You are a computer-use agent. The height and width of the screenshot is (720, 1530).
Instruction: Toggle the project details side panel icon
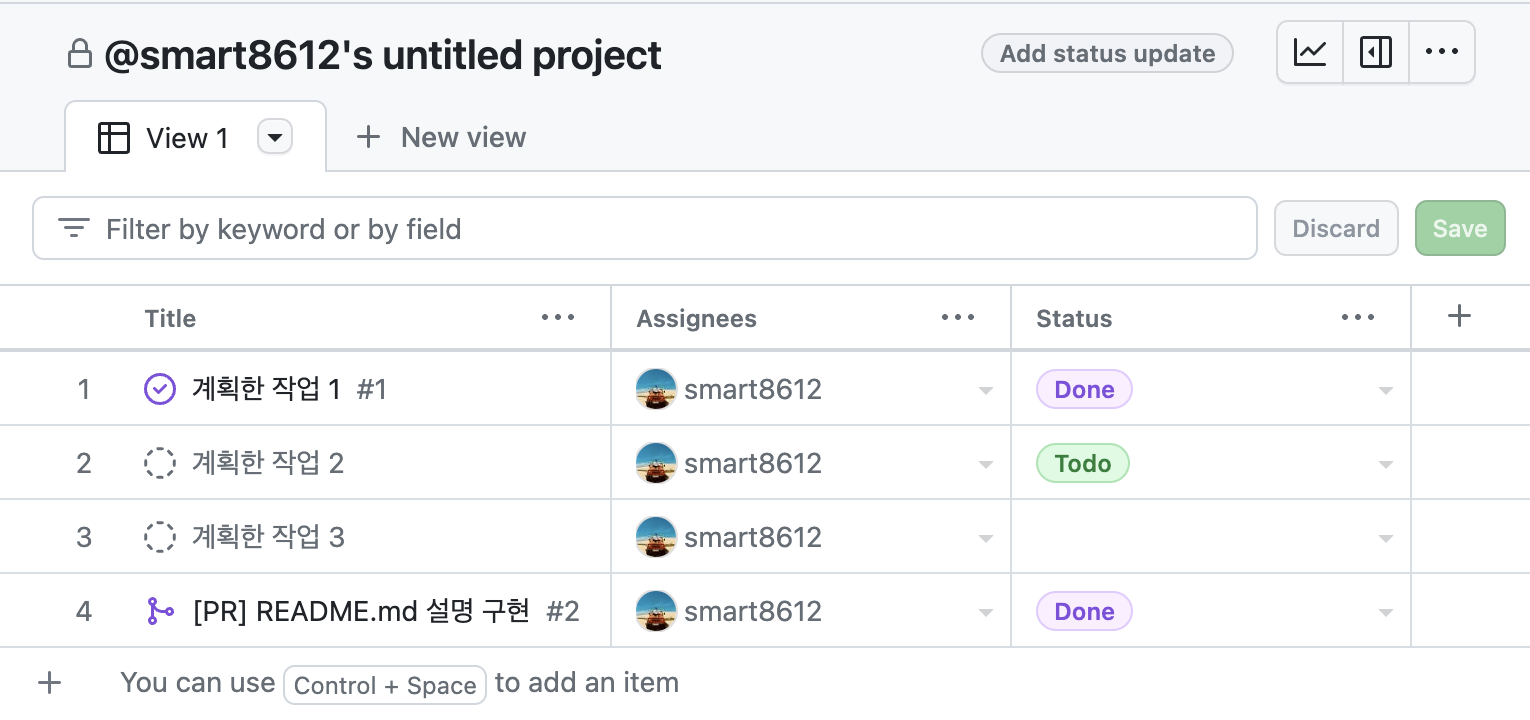pyautogui.click(x=1376, y=53)
